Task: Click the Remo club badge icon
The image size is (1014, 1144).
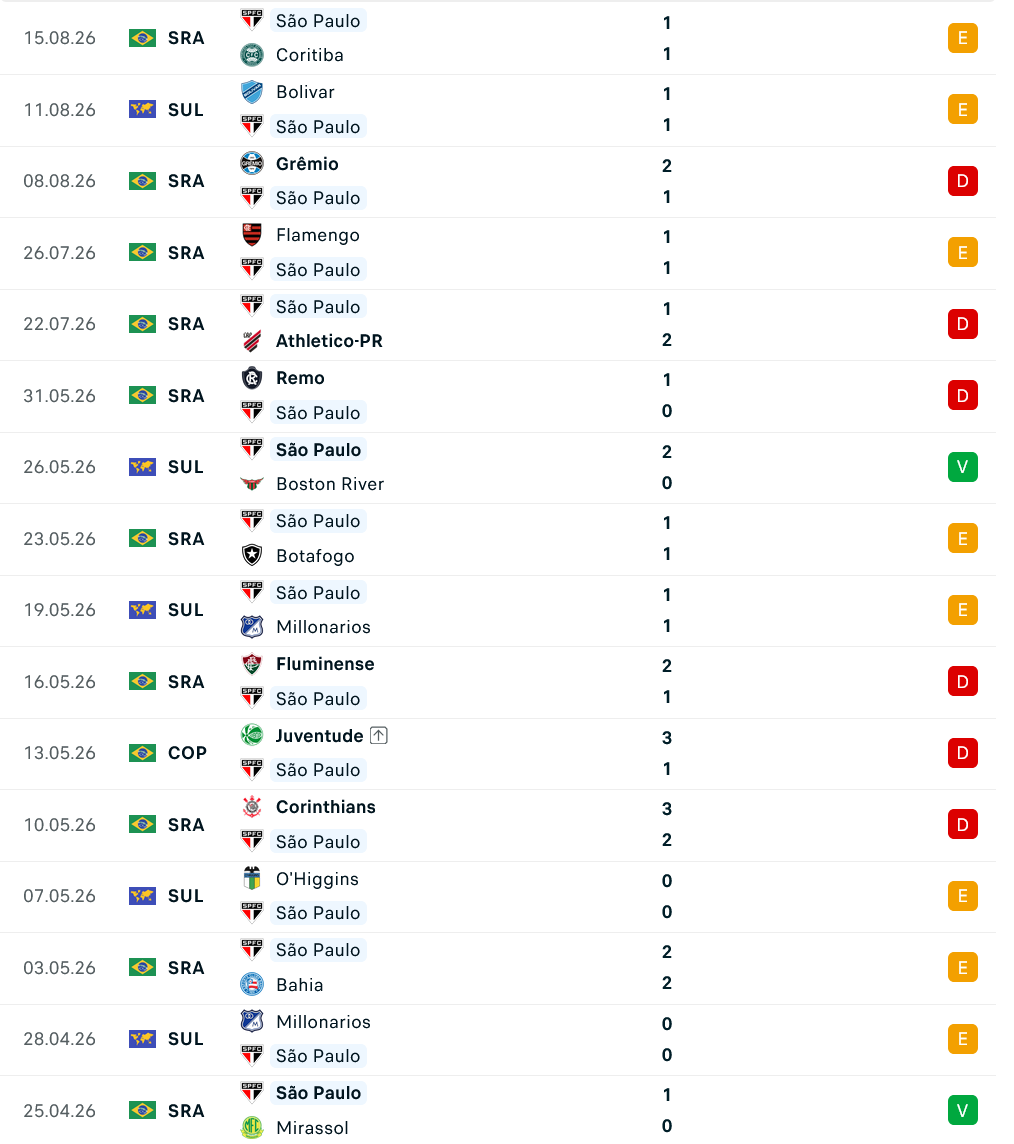Action: [x=252, y=378]
